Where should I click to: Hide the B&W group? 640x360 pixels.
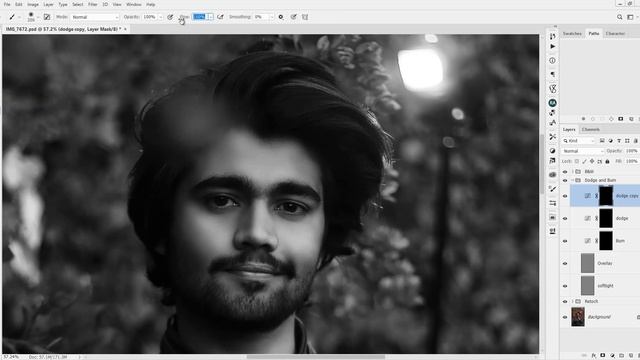(565, 172)
